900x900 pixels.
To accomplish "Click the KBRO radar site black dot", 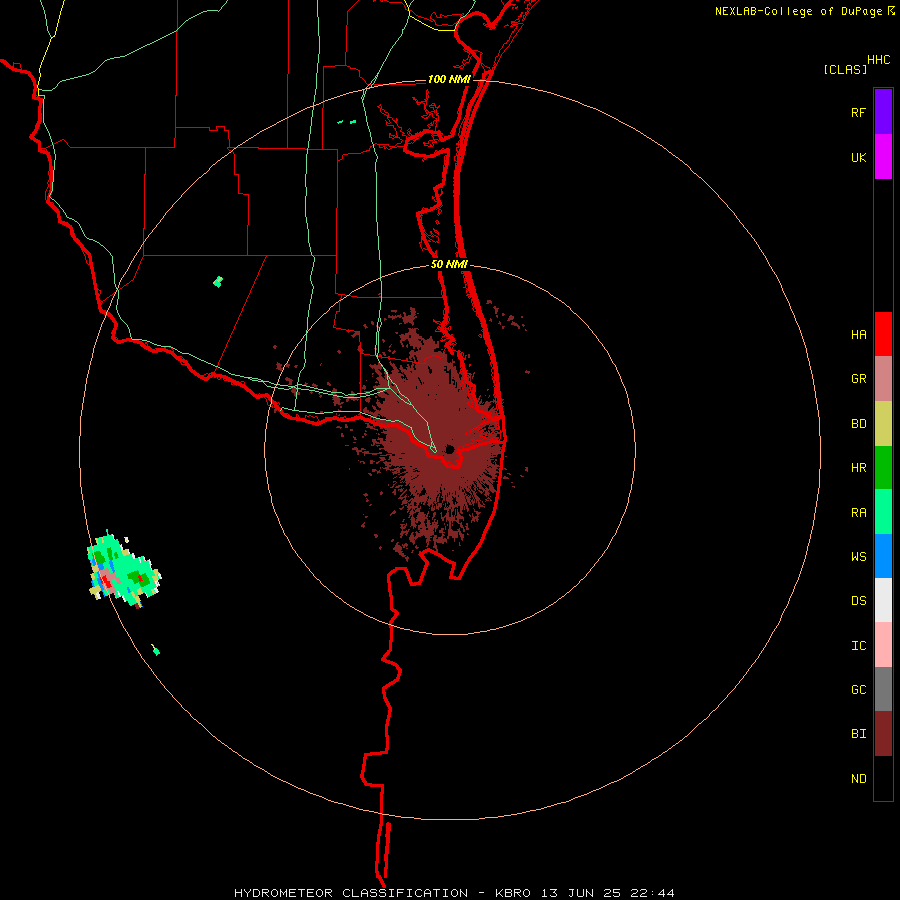I will 450,449.
